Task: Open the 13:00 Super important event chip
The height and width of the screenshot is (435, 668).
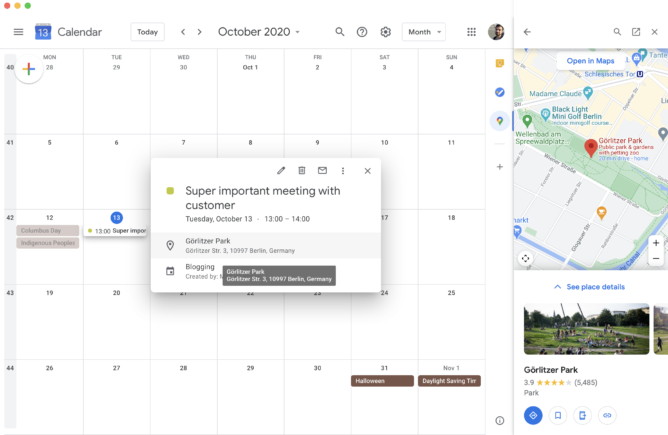Action: click(x=116, y=231)
